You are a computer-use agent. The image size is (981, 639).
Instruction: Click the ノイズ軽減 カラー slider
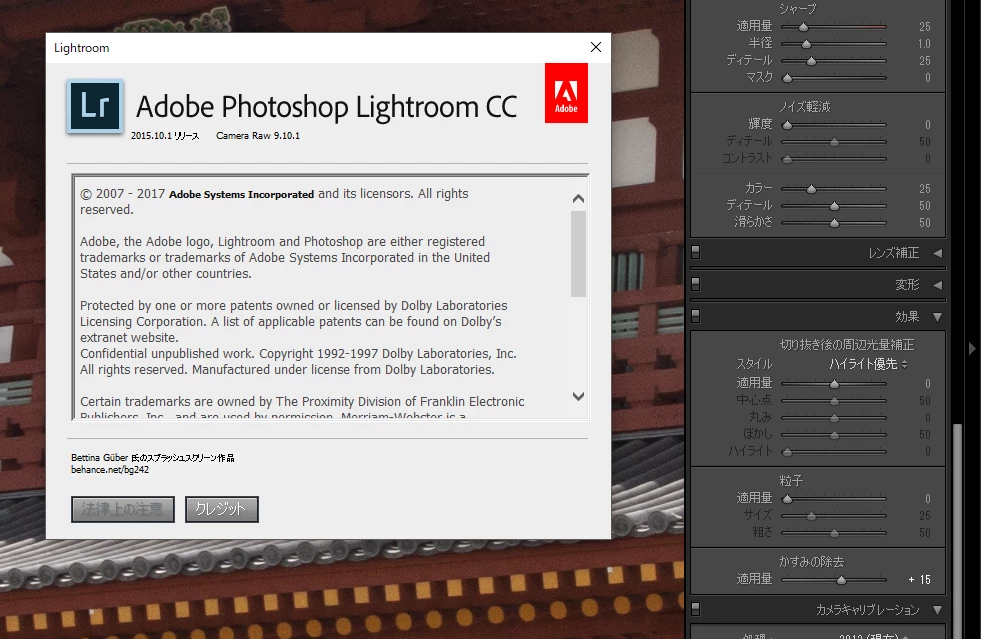(834, 188)
